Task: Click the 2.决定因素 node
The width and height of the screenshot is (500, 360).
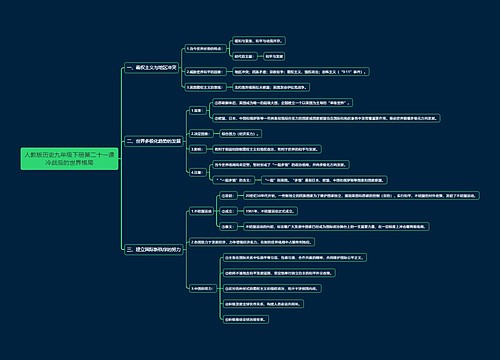Action: pos(201,134)
